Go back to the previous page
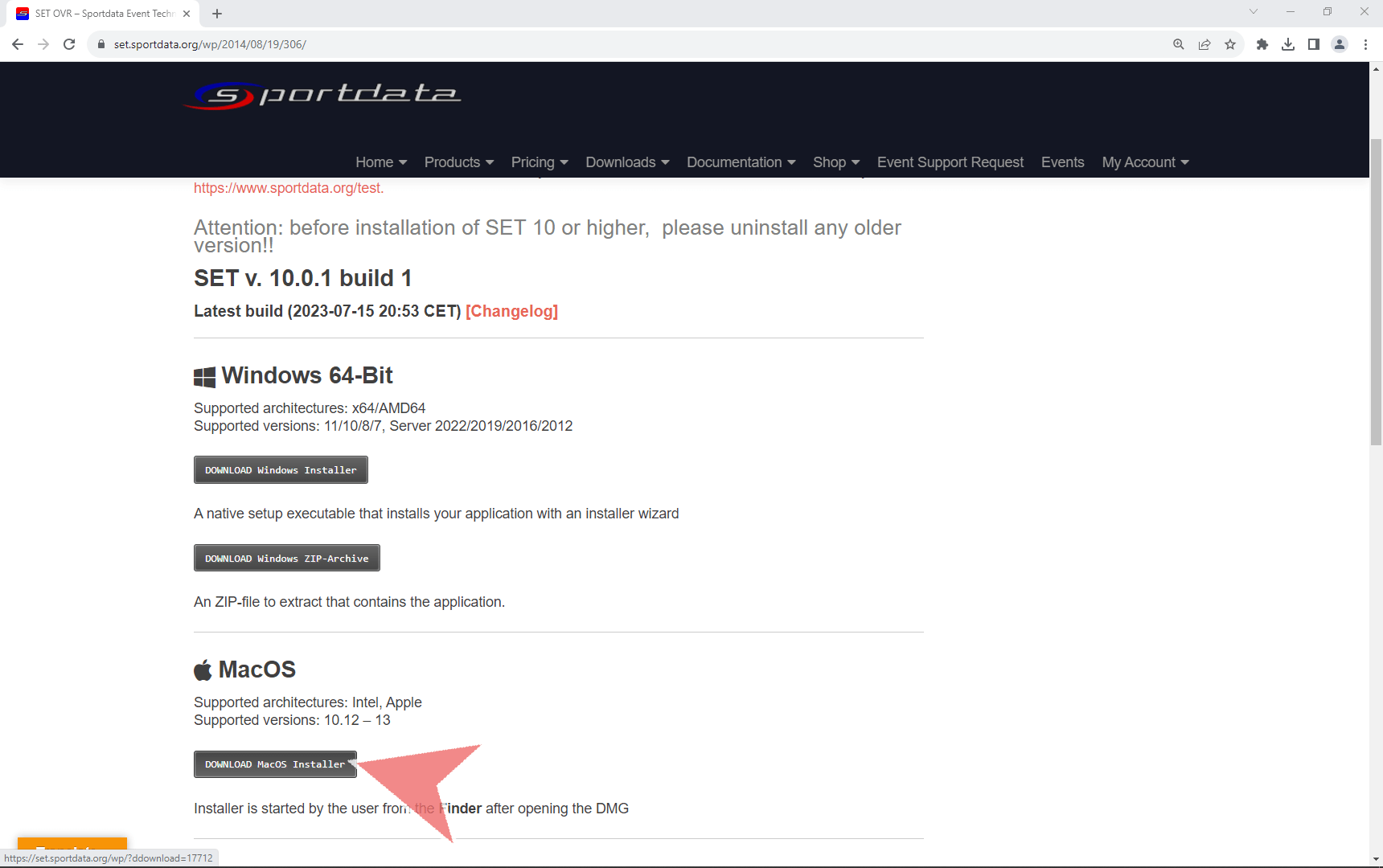 tap(18, 44)
